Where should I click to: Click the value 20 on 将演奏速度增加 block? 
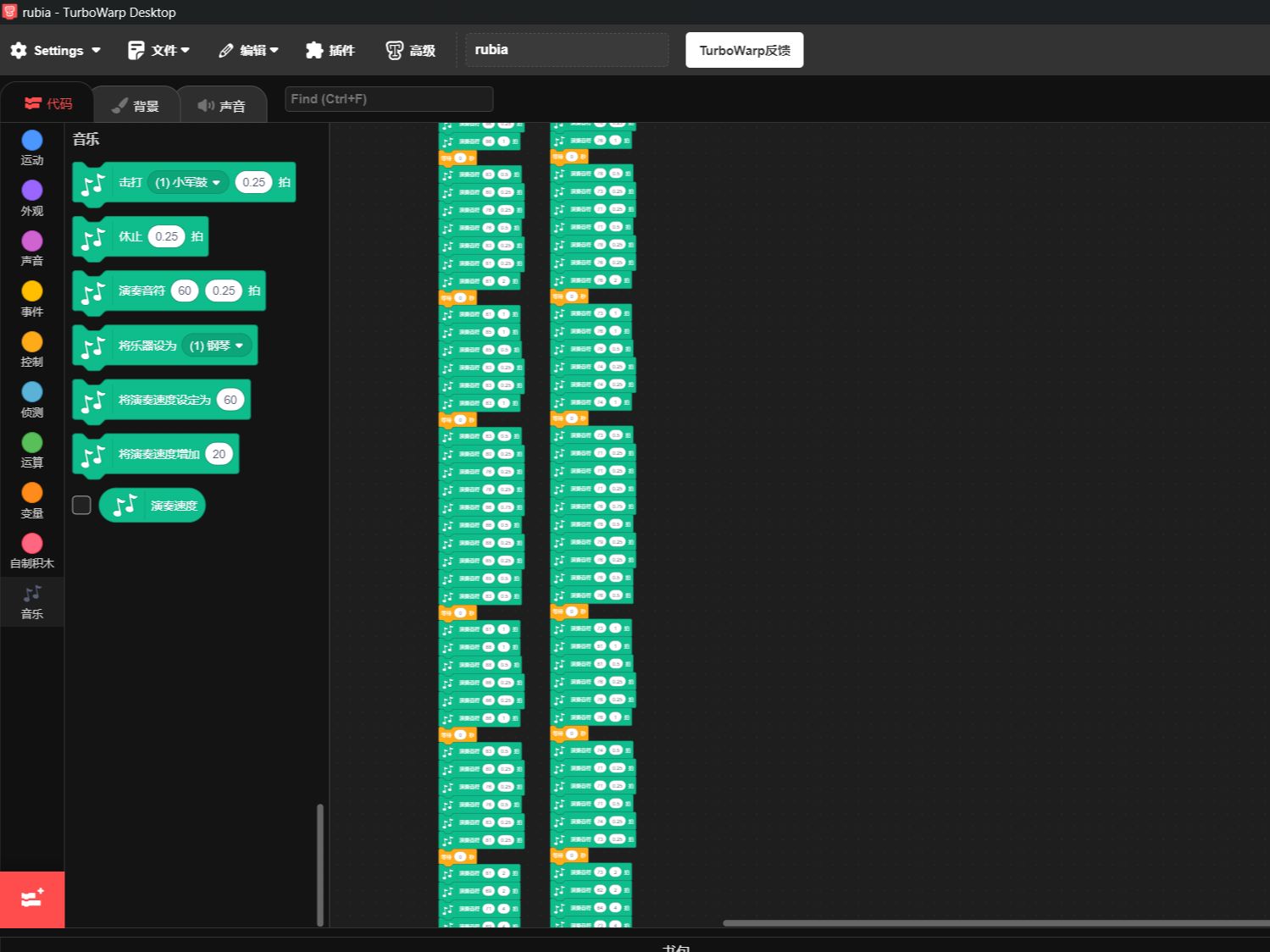click(x=219, y=454)
